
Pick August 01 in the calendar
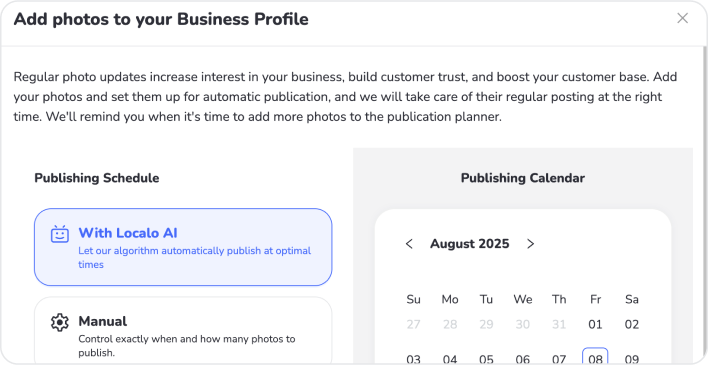595,325
